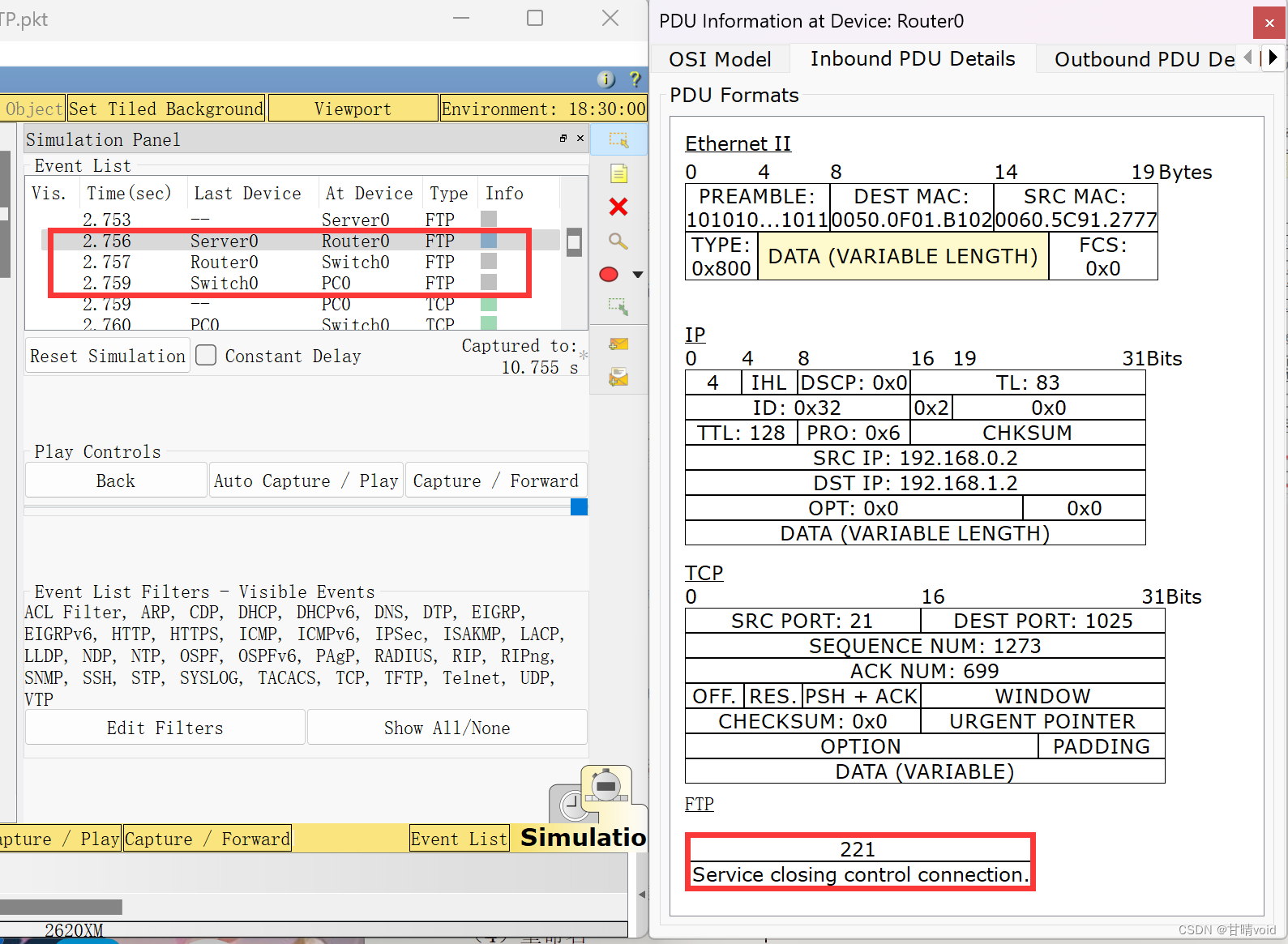Choose the red X Delete tool
Viewport: 1288px width, 944px height.
(x=618, y=207)
